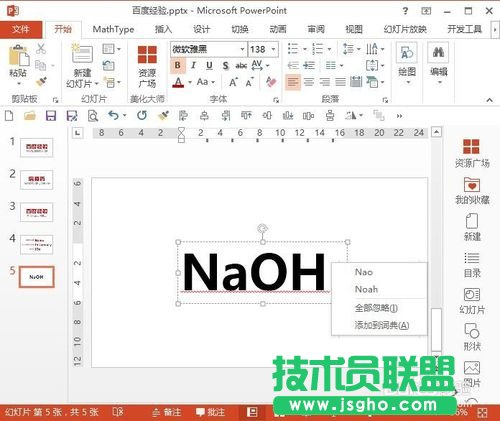The height and width of the screenshot is (421, 500).
Task: Open the font name dropdown 微软雅黑
Action: click(242, 49)
